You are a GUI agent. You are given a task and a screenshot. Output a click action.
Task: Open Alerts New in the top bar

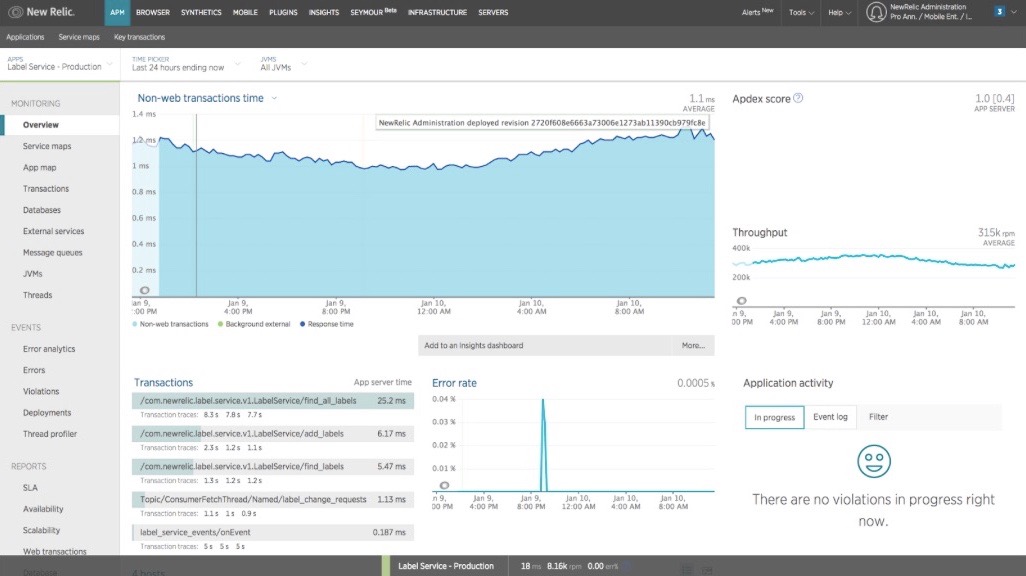click(x=757, y=12)
